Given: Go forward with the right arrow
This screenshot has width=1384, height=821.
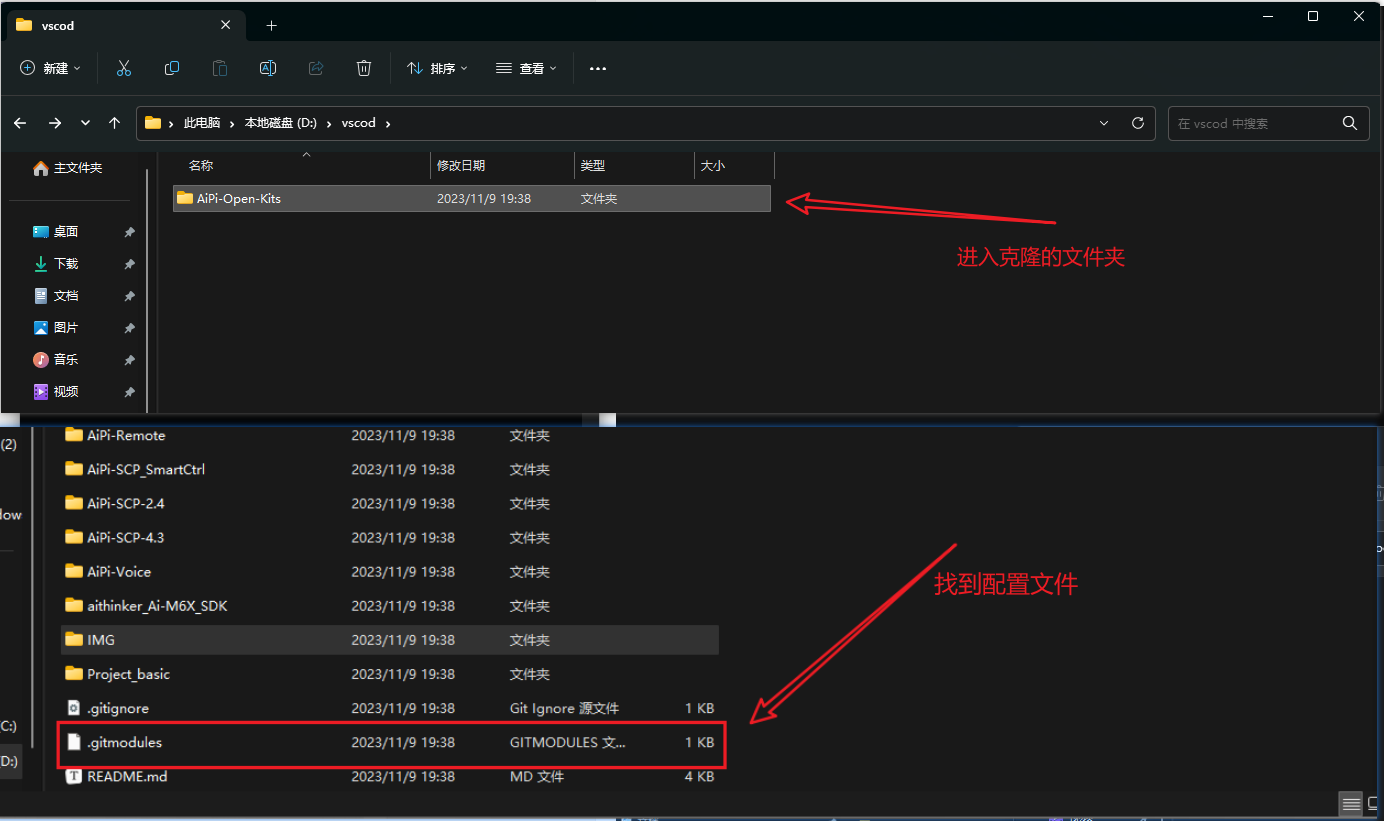Looking at the screenshot, I should point(55,123).
